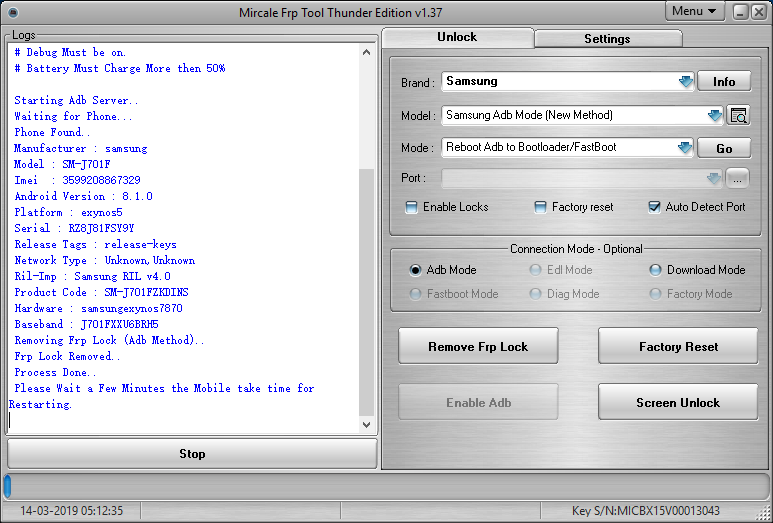Click the 'Product Code : SM-J701FZKDINS' log line
773x523 pixels.
pyautogui.click(x=101, y=292)
